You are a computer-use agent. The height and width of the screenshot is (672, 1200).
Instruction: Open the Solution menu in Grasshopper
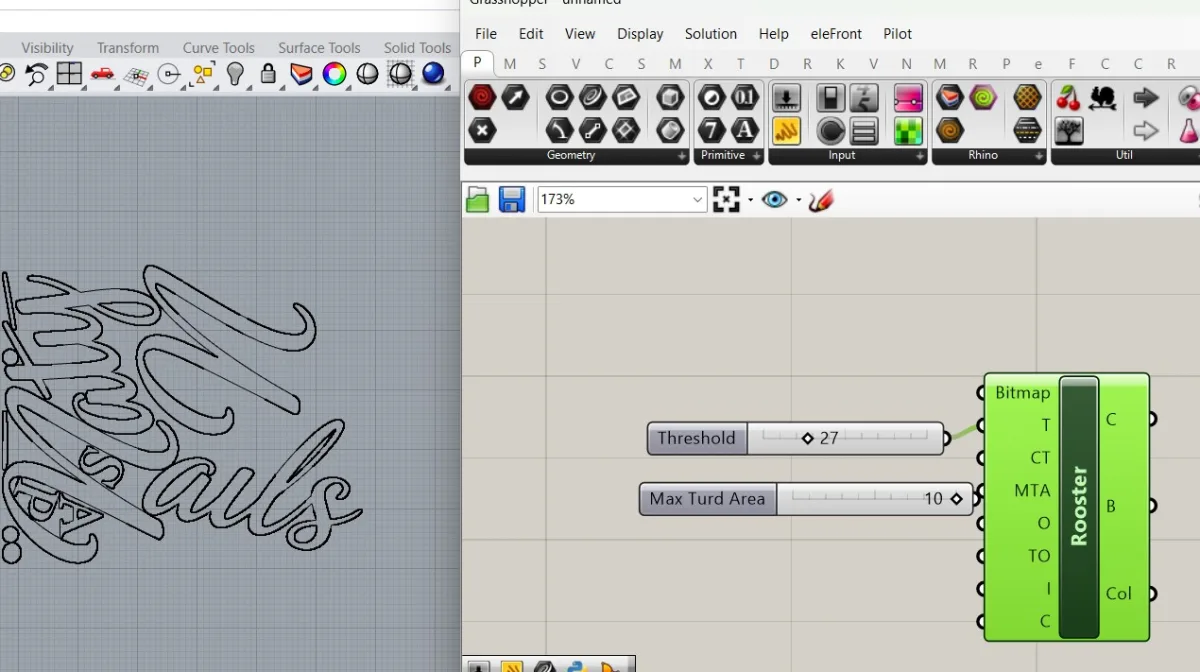(x=711, y=34)
